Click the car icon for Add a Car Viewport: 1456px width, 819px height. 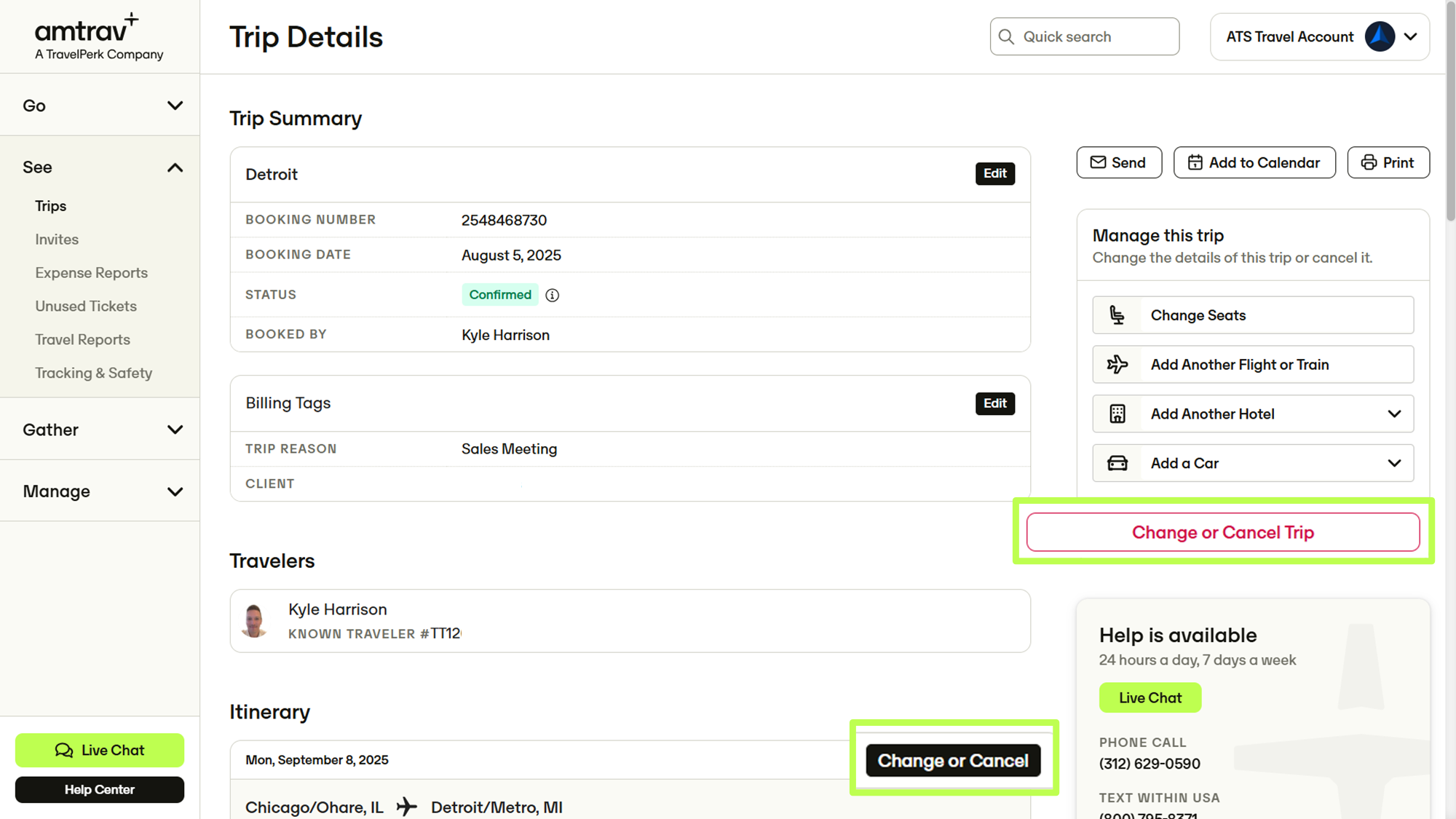pyautogui.click(x=1117, y=463)
